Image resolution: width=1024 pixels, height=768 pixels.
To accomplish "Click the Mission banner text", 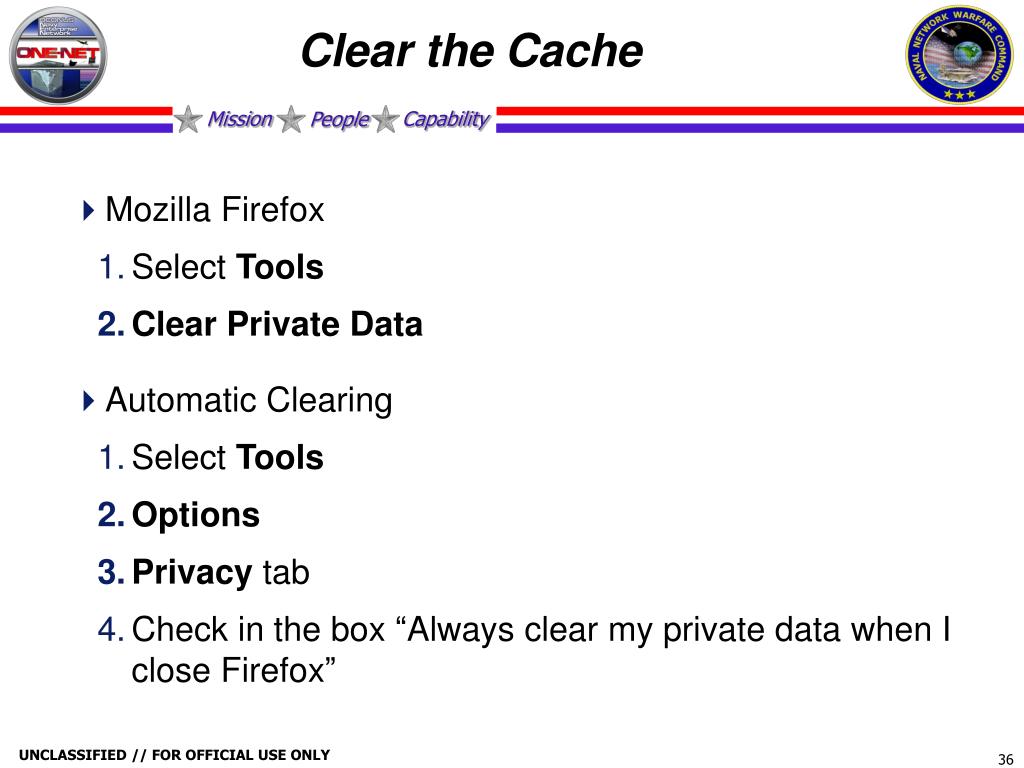I will [240, 120].
